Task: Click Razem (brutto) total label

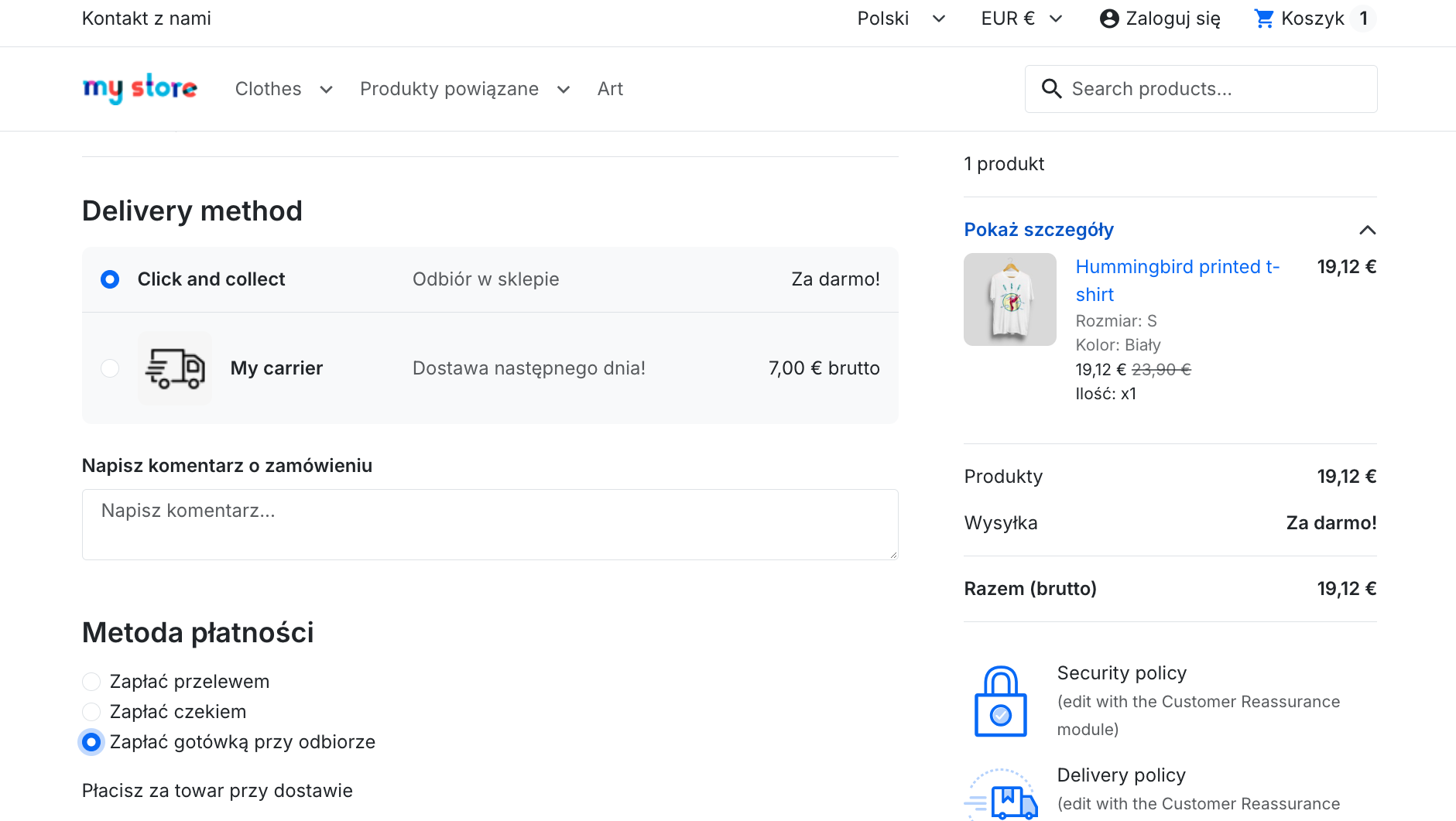Action: [1030, 589]
